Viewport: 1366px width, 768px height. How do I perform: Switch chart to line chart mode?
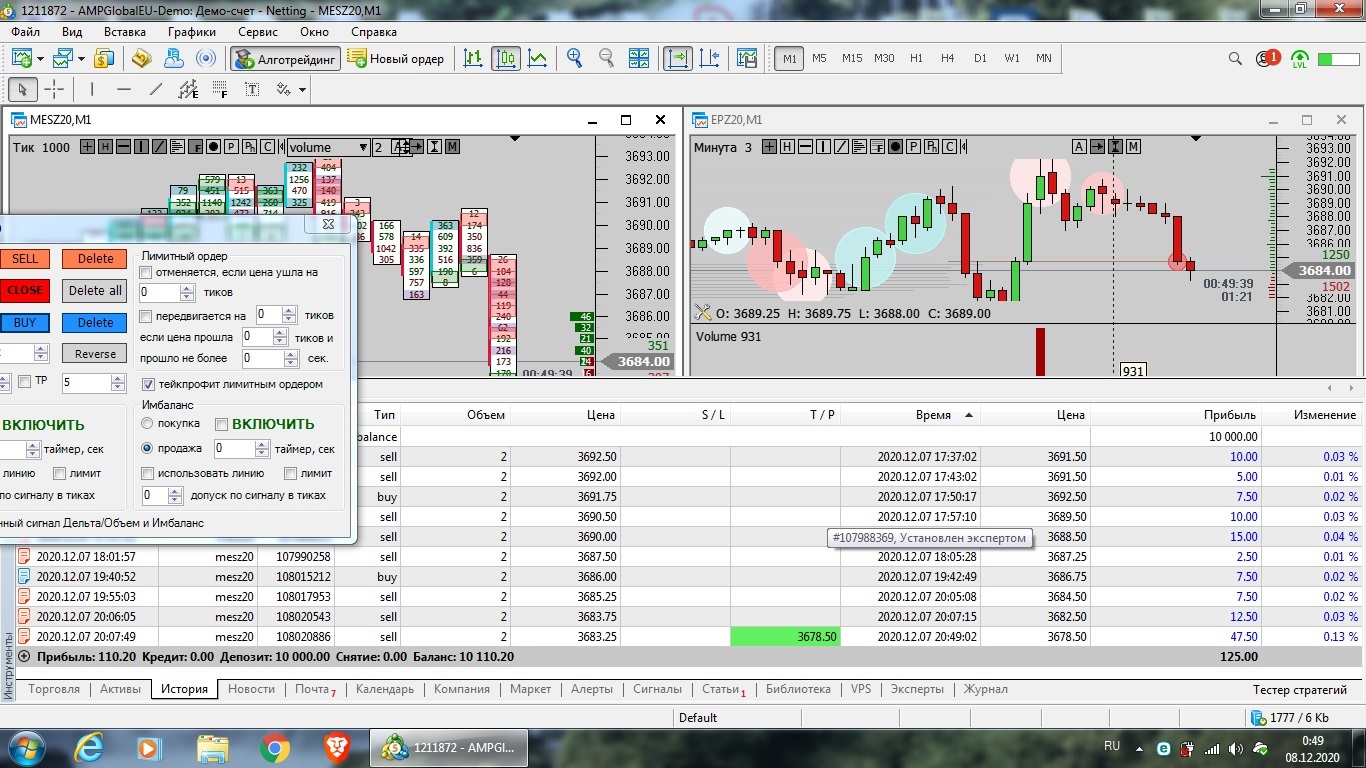point(537,59)
